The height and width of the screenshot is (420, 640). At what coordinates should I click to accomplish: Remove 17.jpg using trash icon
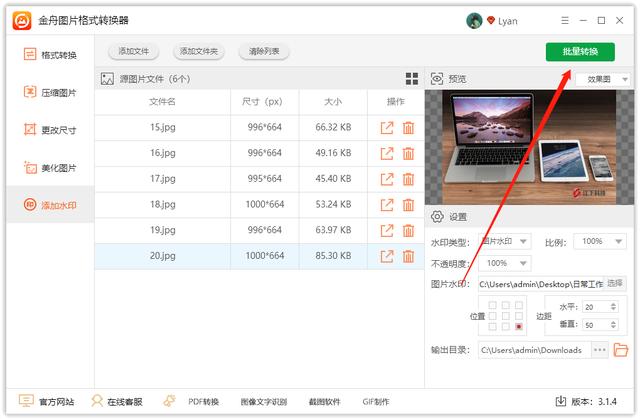point(408,179)
